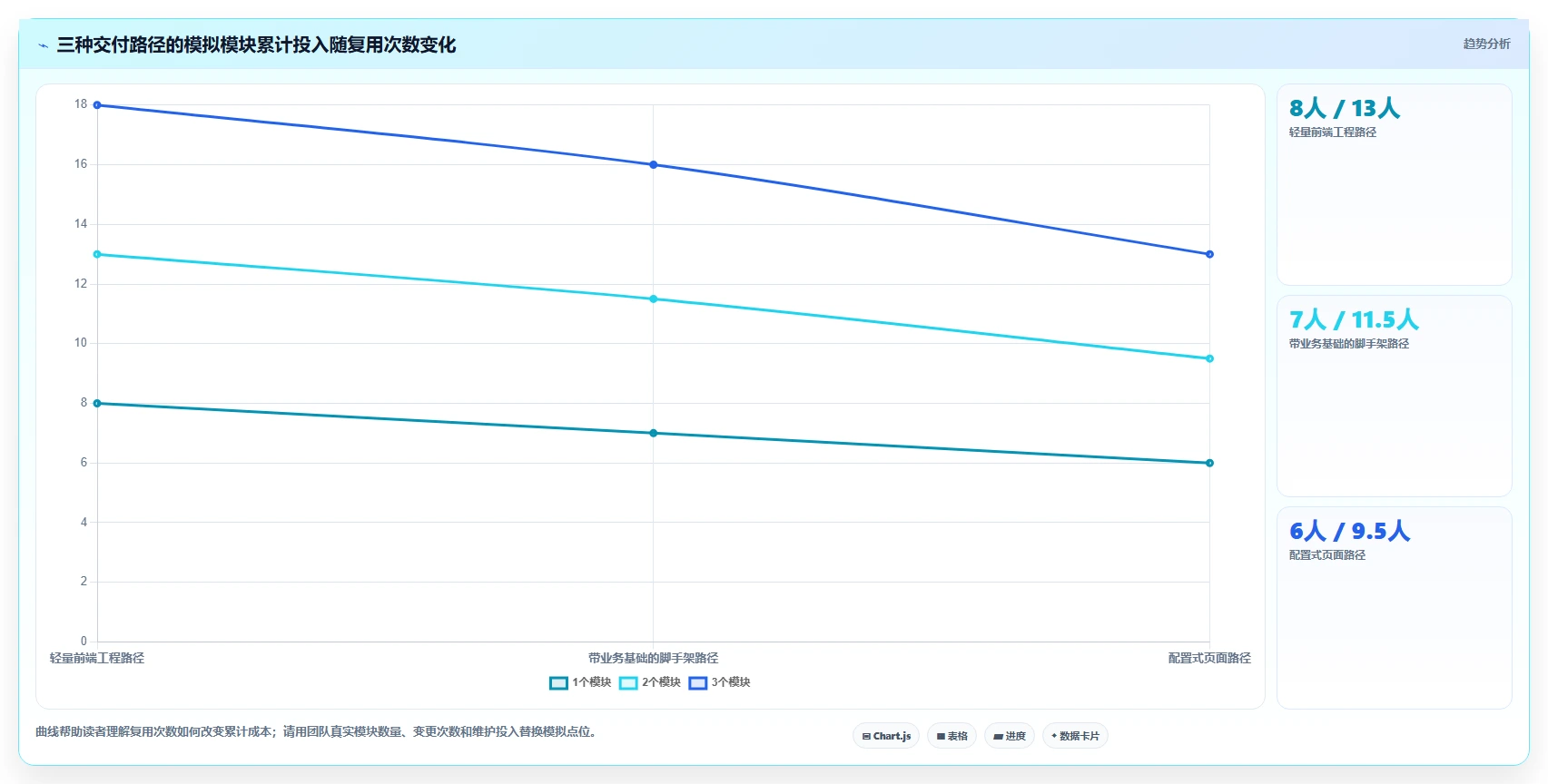Click the 1个模块 legend label
The height and width of the screenshot is (784, 1548).
(592, 682)
